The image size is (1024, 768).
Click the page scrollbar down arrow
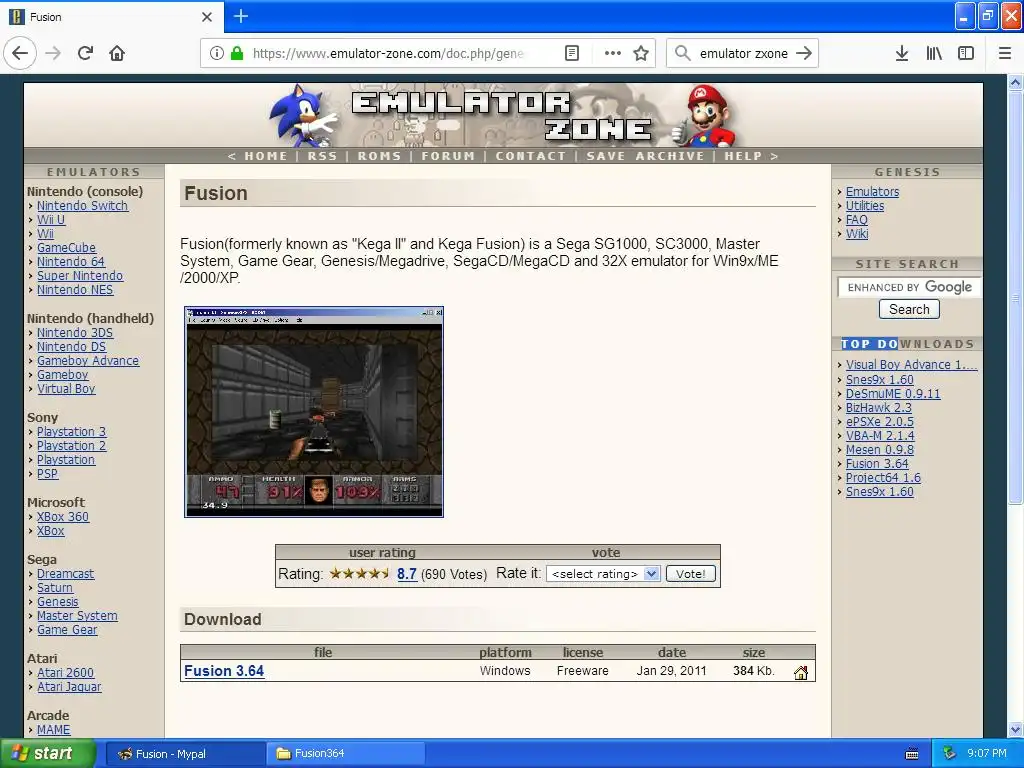tap(1015, 729)
